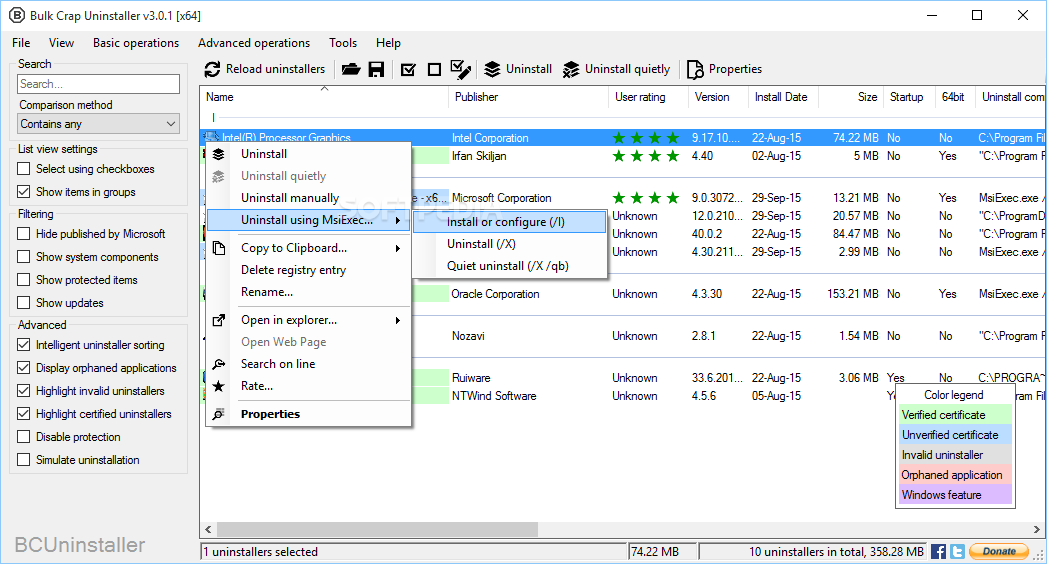Choose Uninstall (/X) in MsiExec submenu
Viewport: 1047px width, 564px height.
tap(509, 244)
